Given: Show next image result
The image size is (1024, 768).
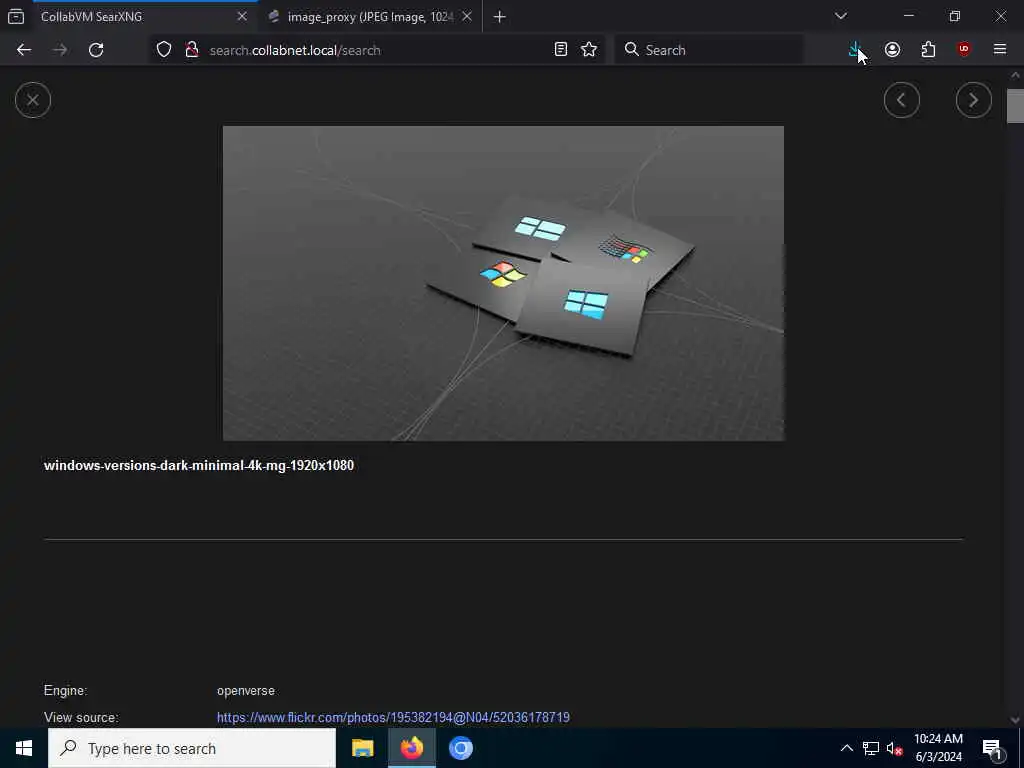Looking at the screenshot, I should pos(973,100).
